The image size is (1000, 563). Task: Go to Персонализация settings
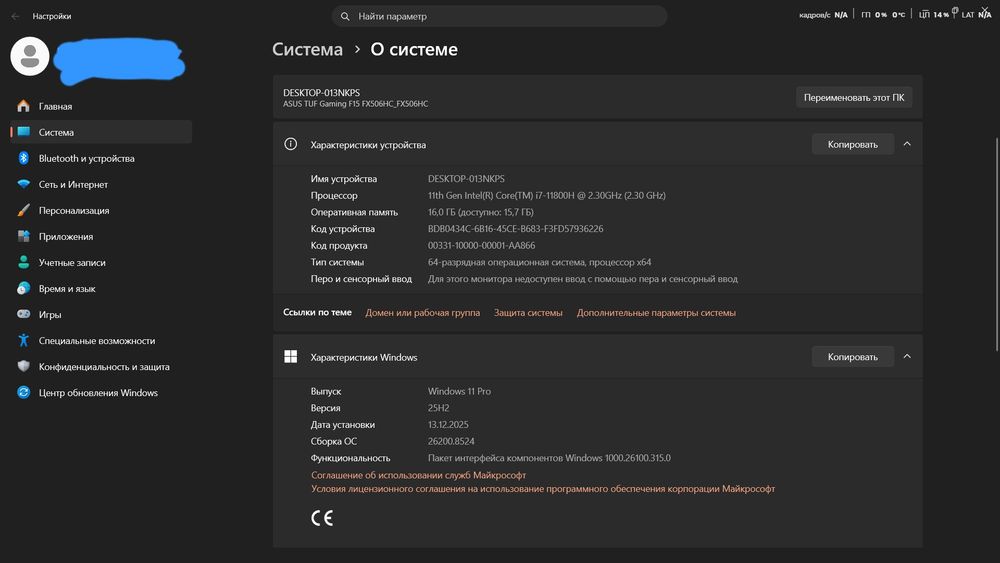(101, 210)
